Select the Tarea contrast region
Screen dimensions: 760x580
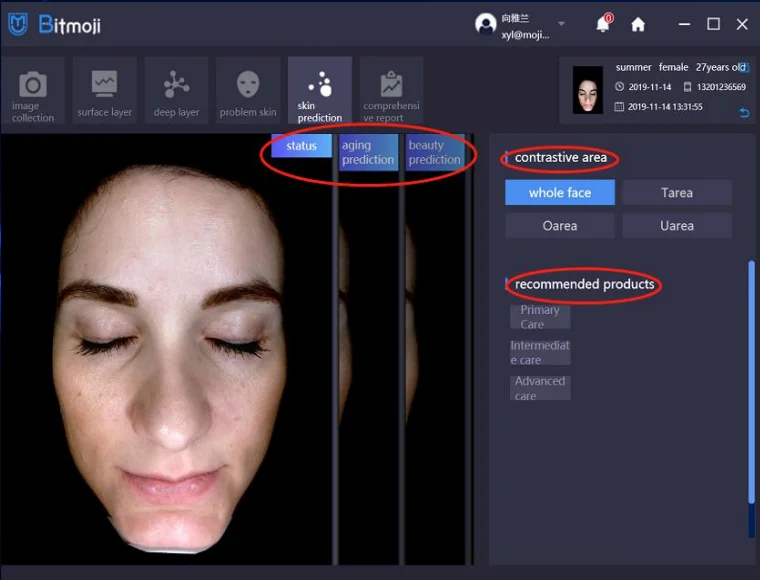pos(677,193)
